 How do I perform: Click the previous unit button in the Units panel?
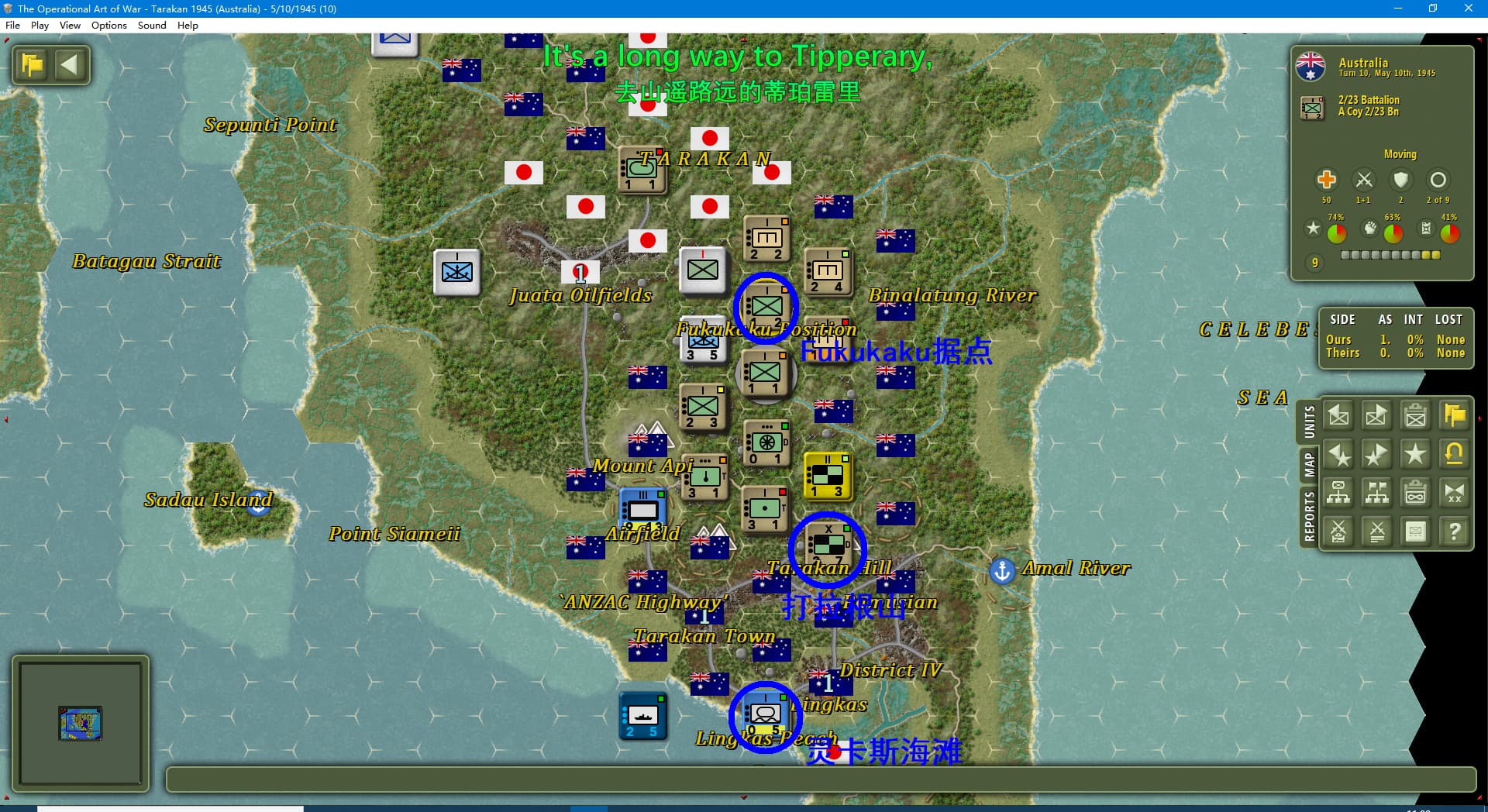[x=1338, y=416]
